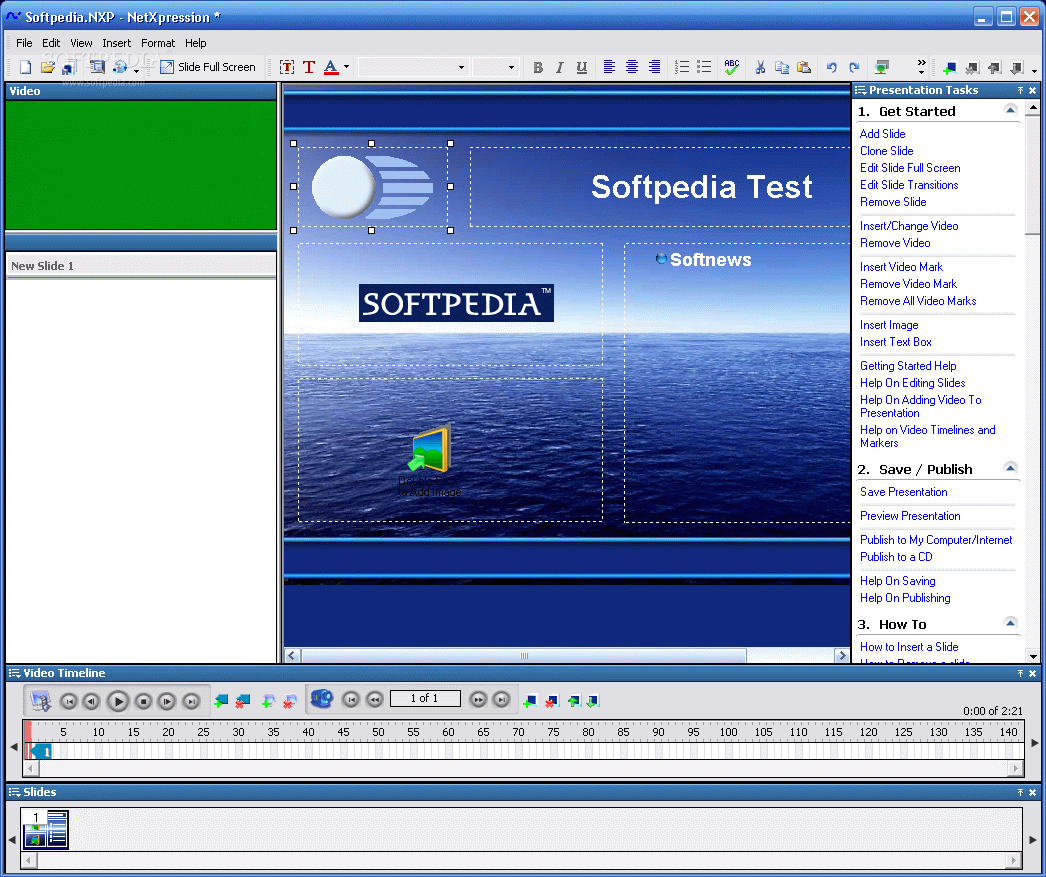1046x877 pixels.
Task: Open the Insert menu
Action: [117, 43]
